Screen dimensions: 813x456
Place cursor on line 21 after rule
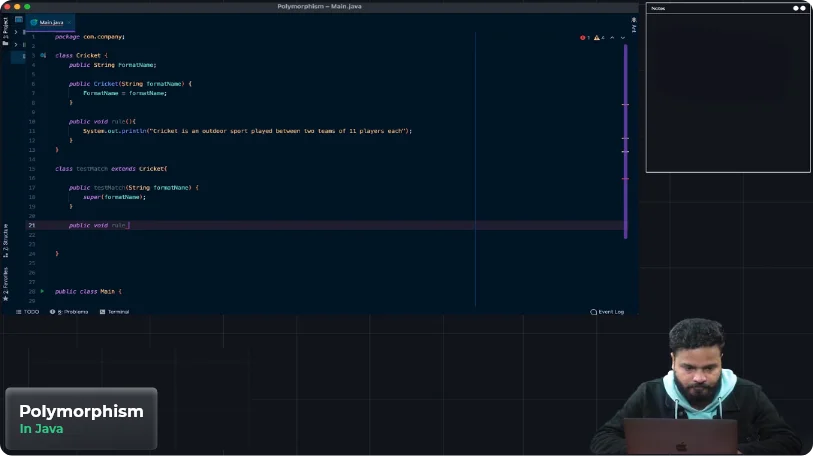coord(129,225)
